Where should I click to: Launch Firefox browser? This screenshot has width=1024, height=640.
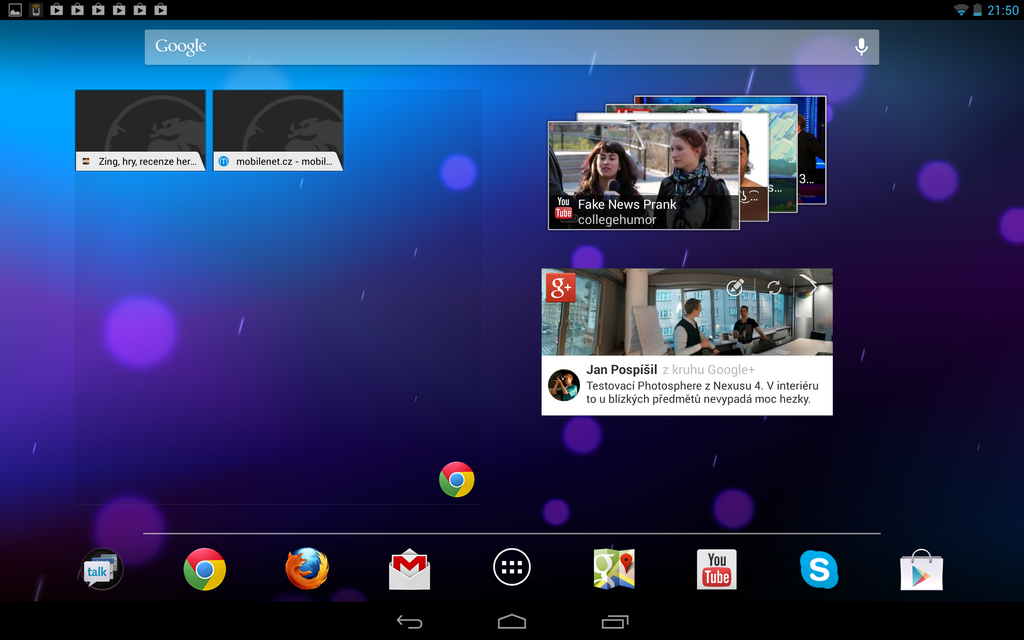pos(306,568)
